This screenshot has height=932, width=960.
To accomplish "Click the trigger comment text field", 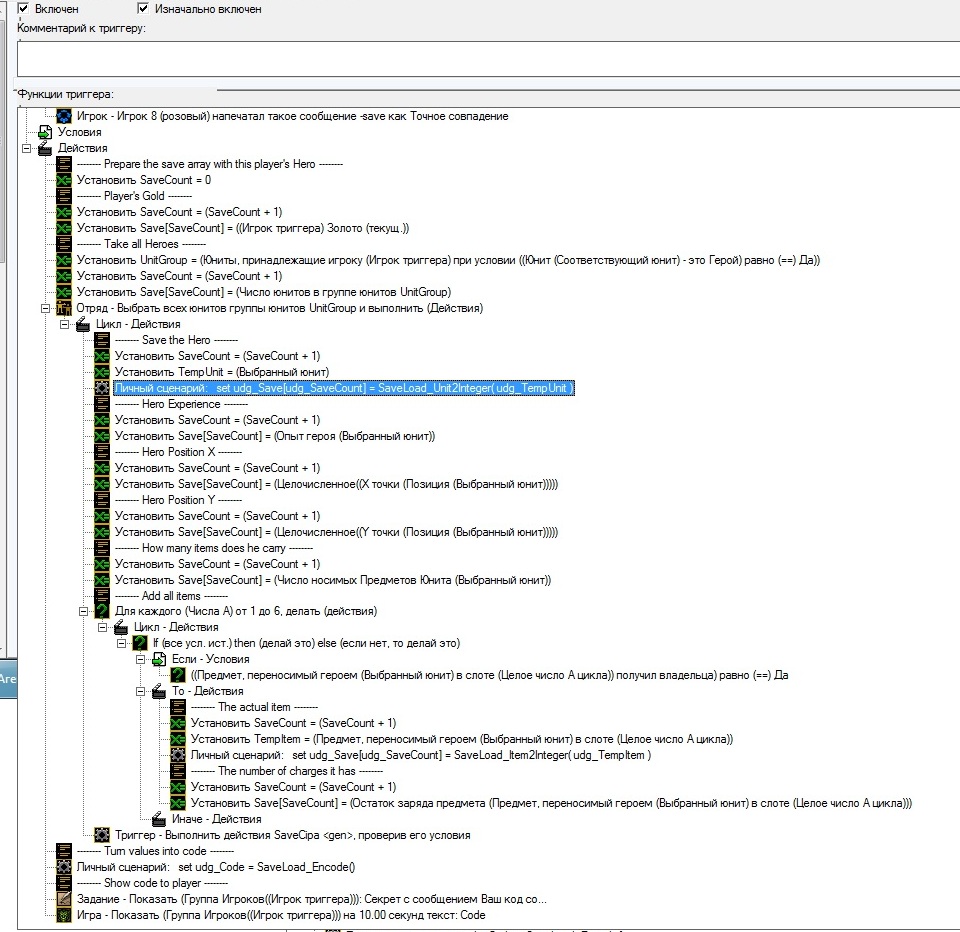I will coord(489,59).
